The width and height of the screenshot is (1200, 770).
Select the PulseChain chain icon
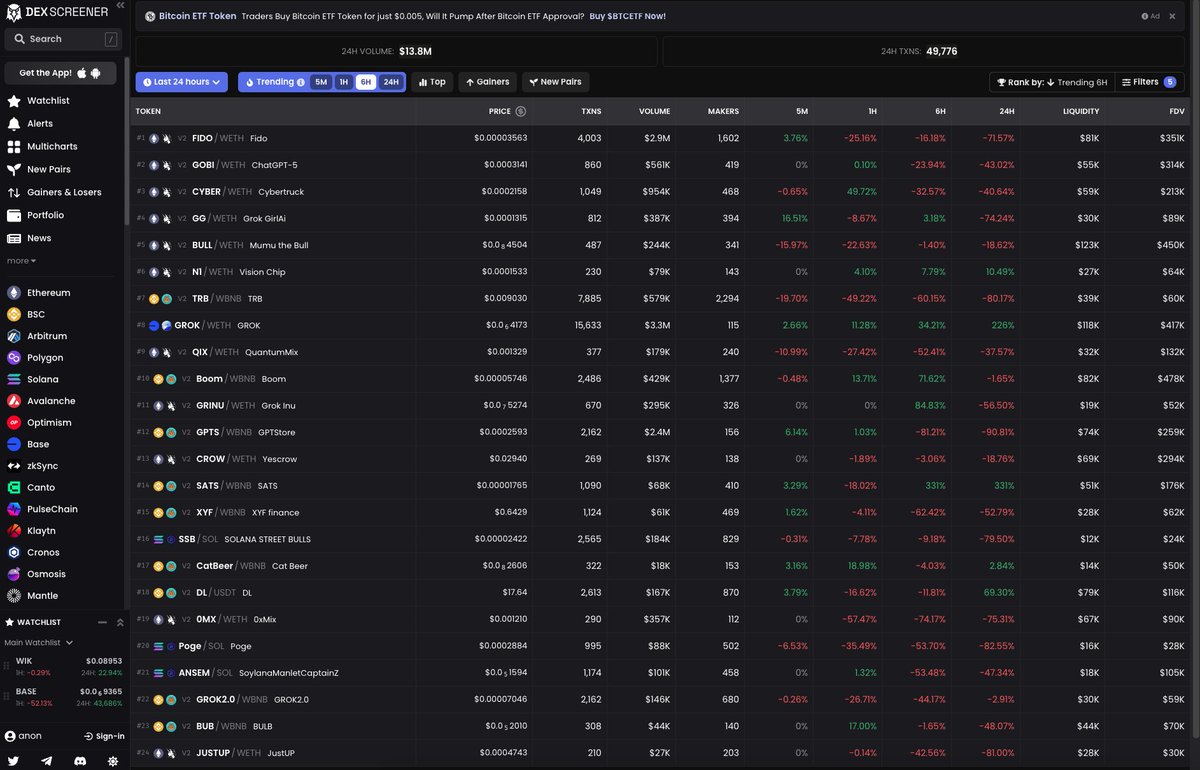click(14, 509)
